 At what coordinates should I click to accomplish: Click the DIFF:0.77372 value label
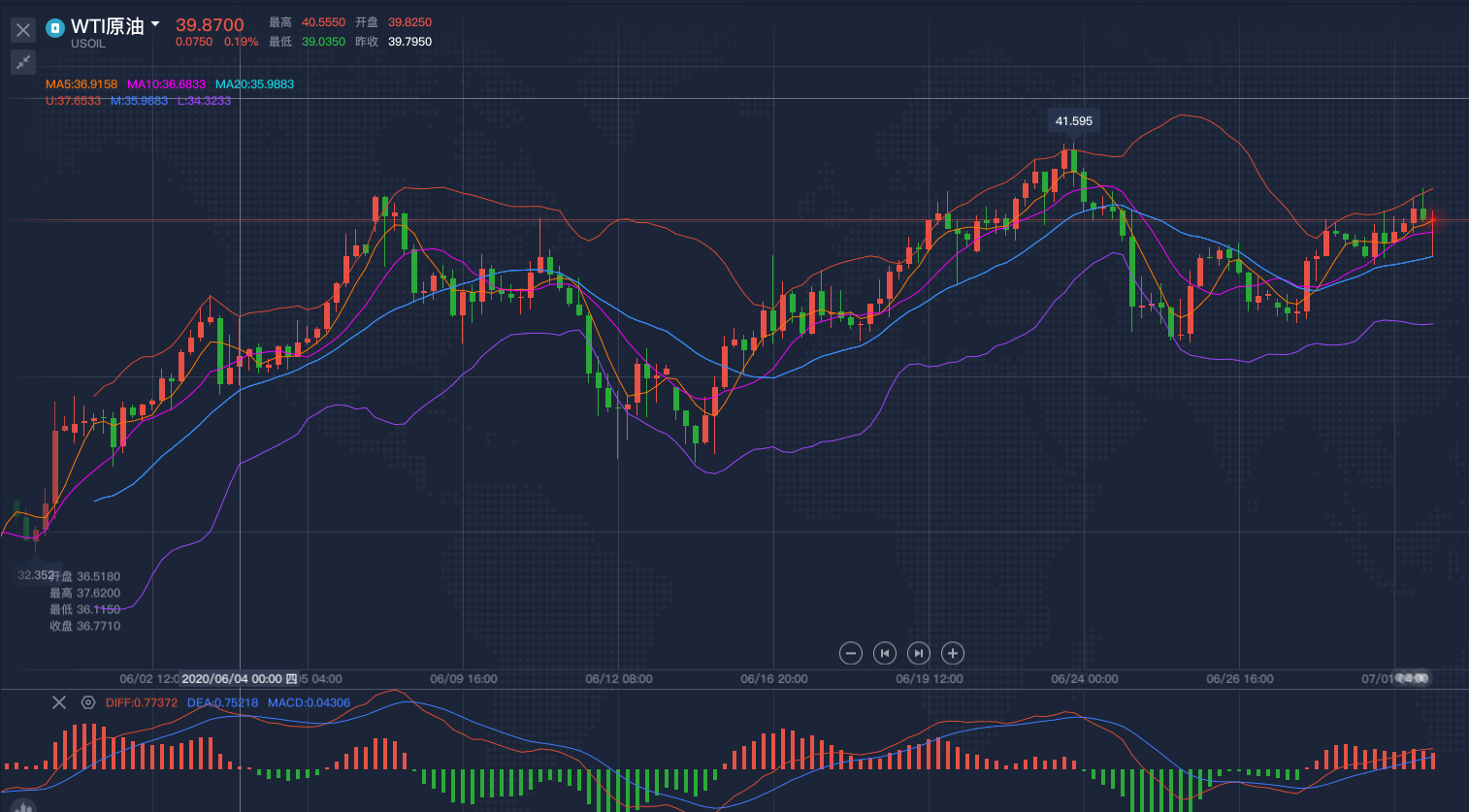point(142,702)
